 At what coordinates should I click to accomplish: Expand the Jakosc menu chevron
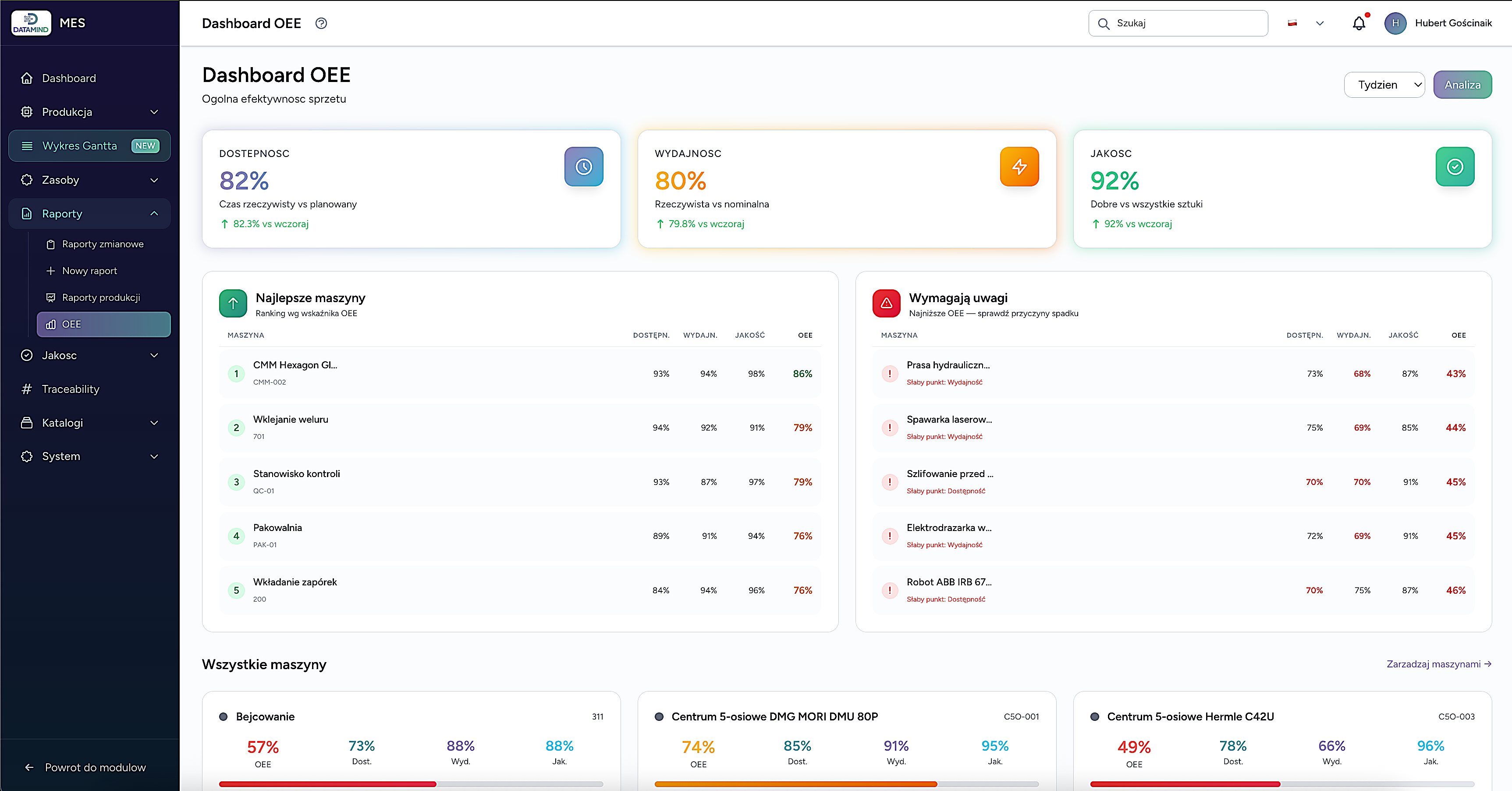coord(154,355)
